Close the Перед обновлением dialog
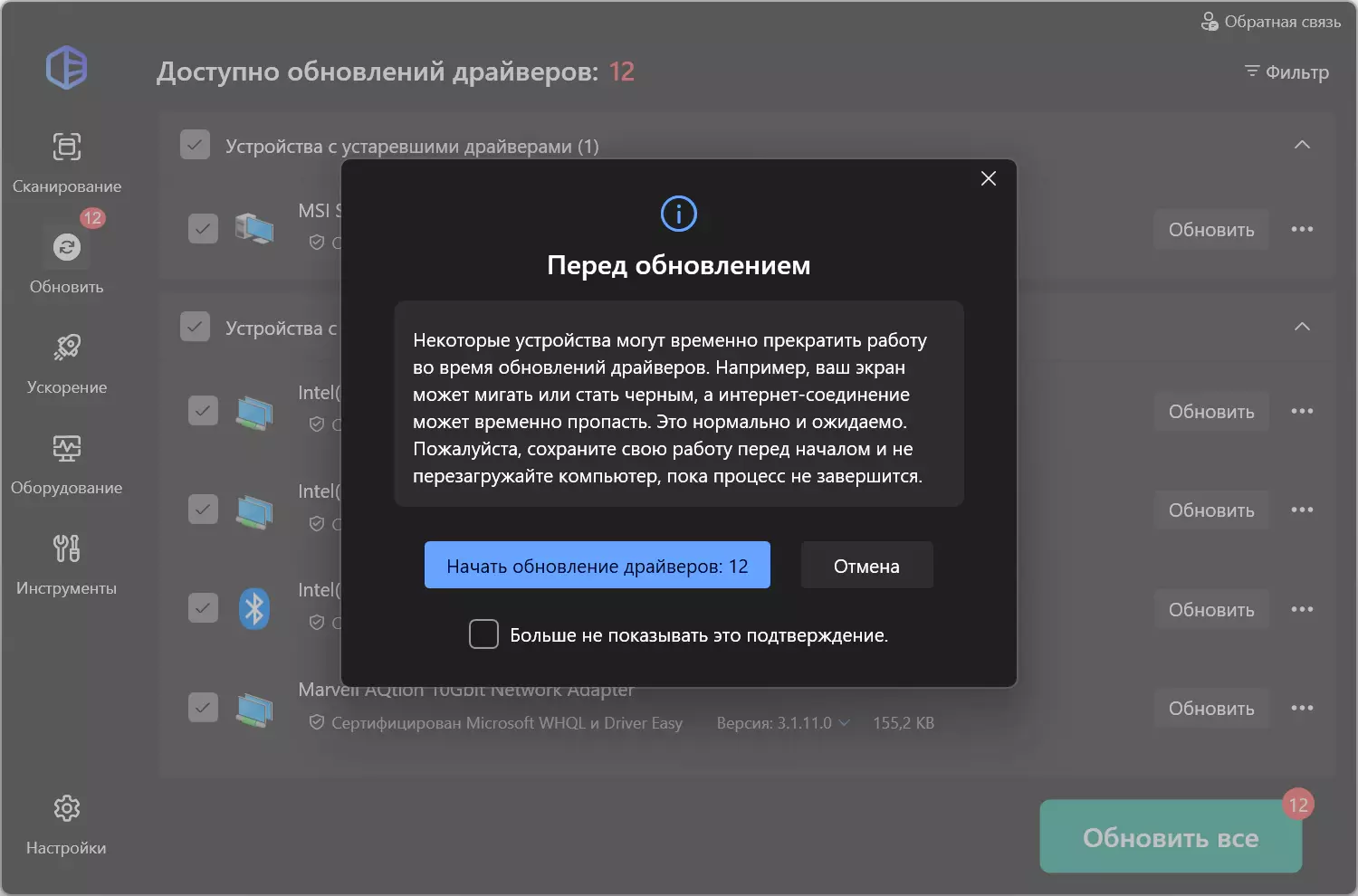The image size is (1358, 896). tap(989, 178)
